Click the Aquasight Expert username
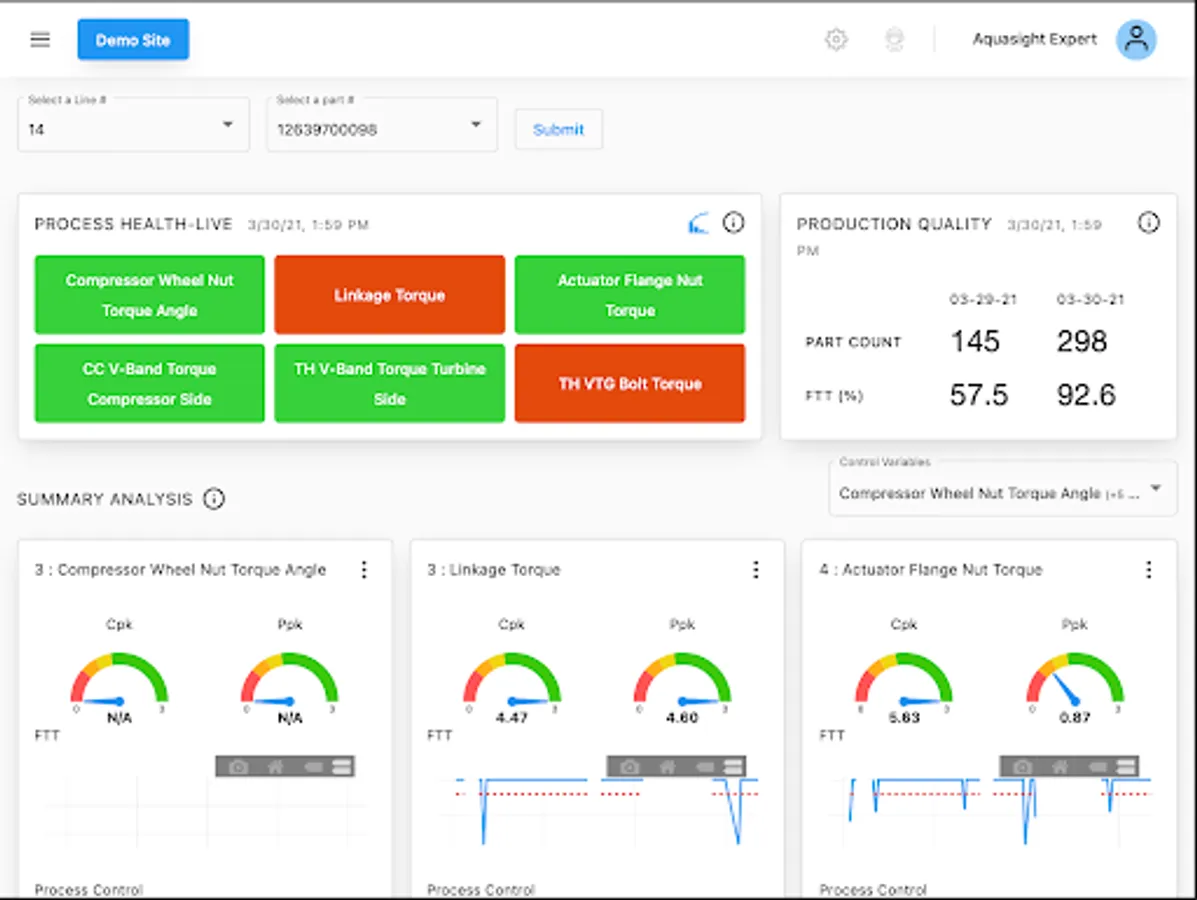 [x=1034, y=39]
